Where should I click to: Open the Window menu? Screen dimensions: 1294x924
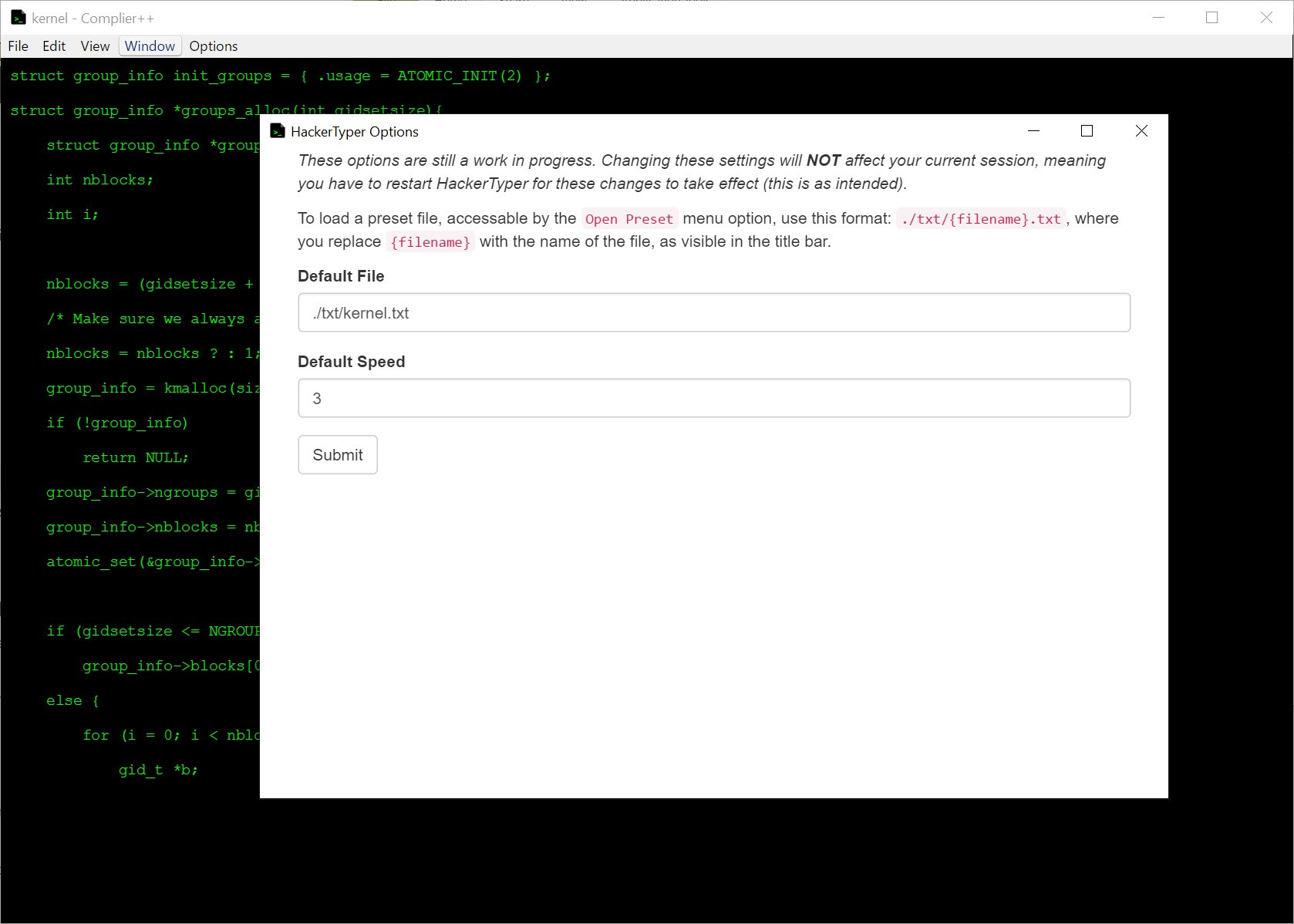[x=150, y=46]
